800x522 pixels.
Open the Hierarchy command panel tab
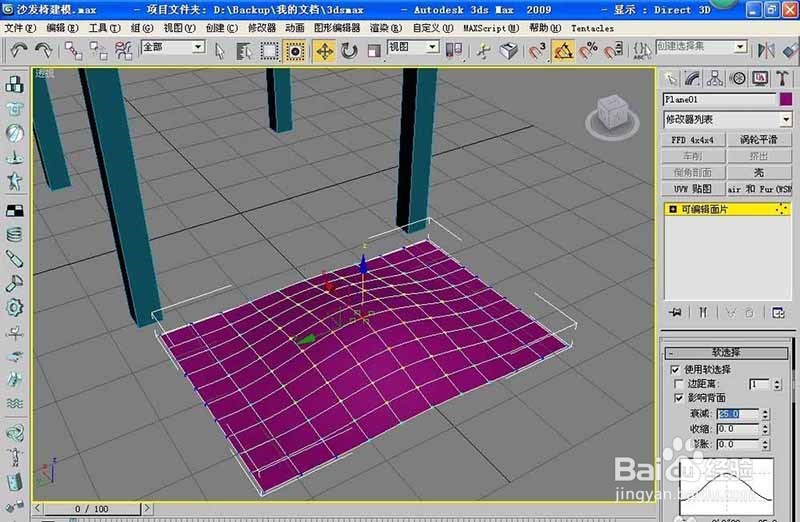[x=715, y=79]
